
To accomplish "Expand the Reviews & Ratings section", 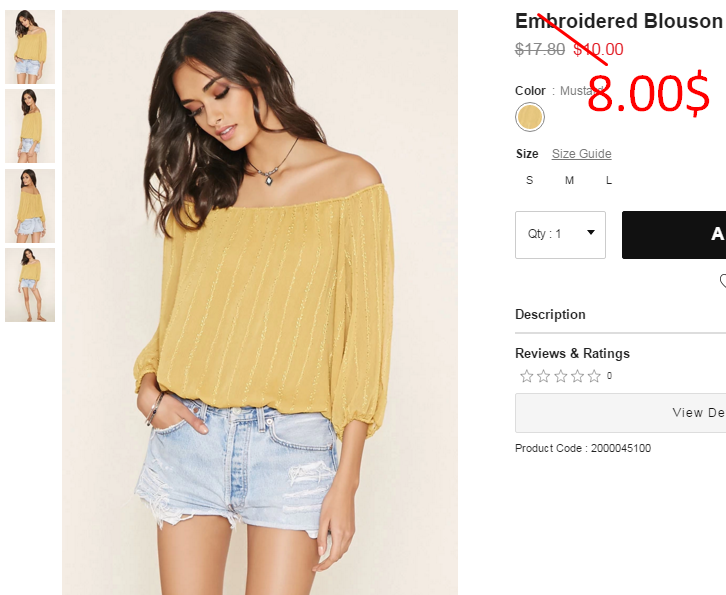I will pyautogui.click(x=572, y=353).
